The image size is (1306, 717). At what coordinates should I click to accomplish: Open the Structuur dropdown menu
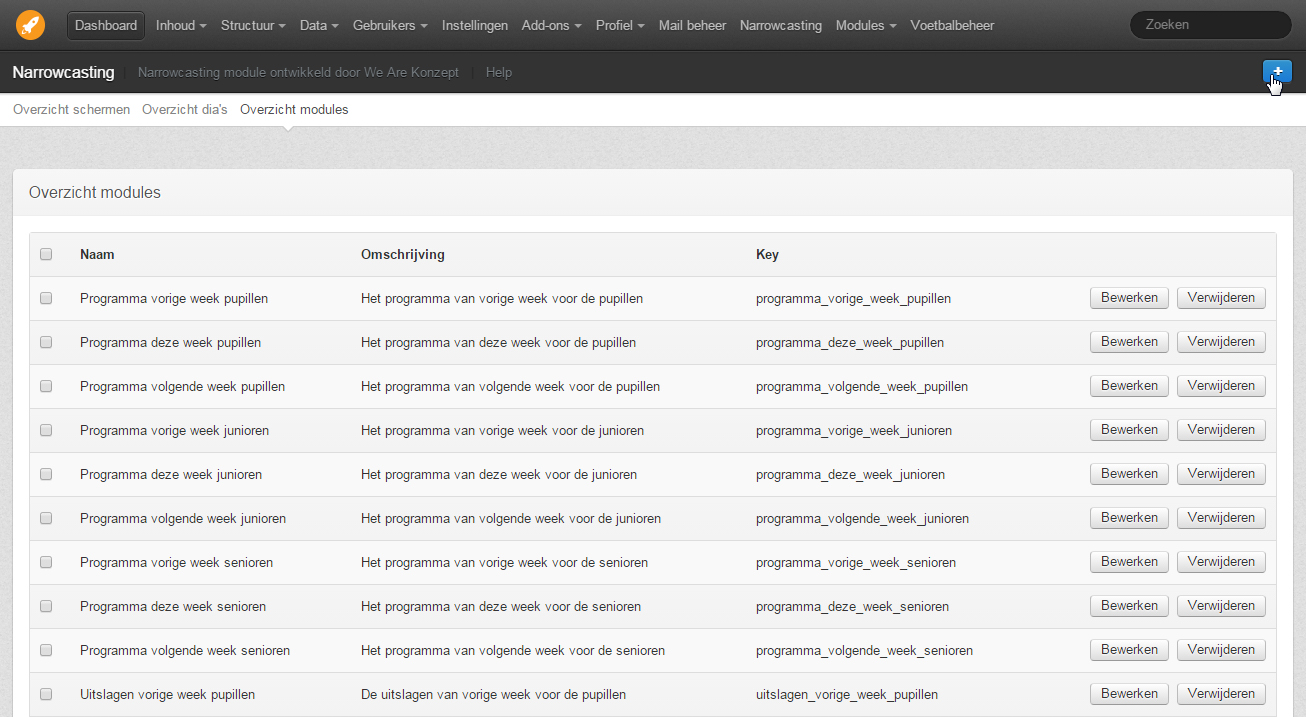pyautogui.click(x=253, y=25)
